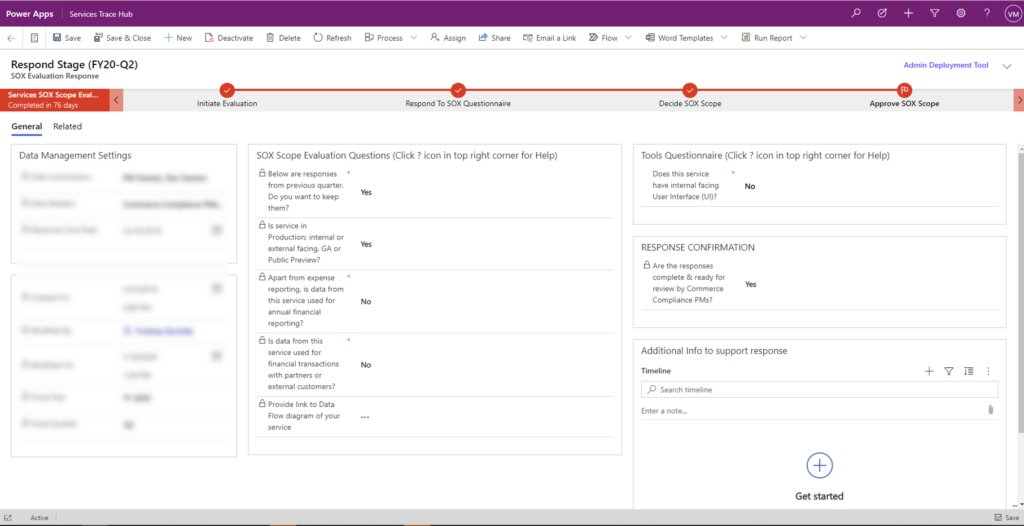Open advanced find filter icon
The image size is (1024, 526).
click(935, 13)
